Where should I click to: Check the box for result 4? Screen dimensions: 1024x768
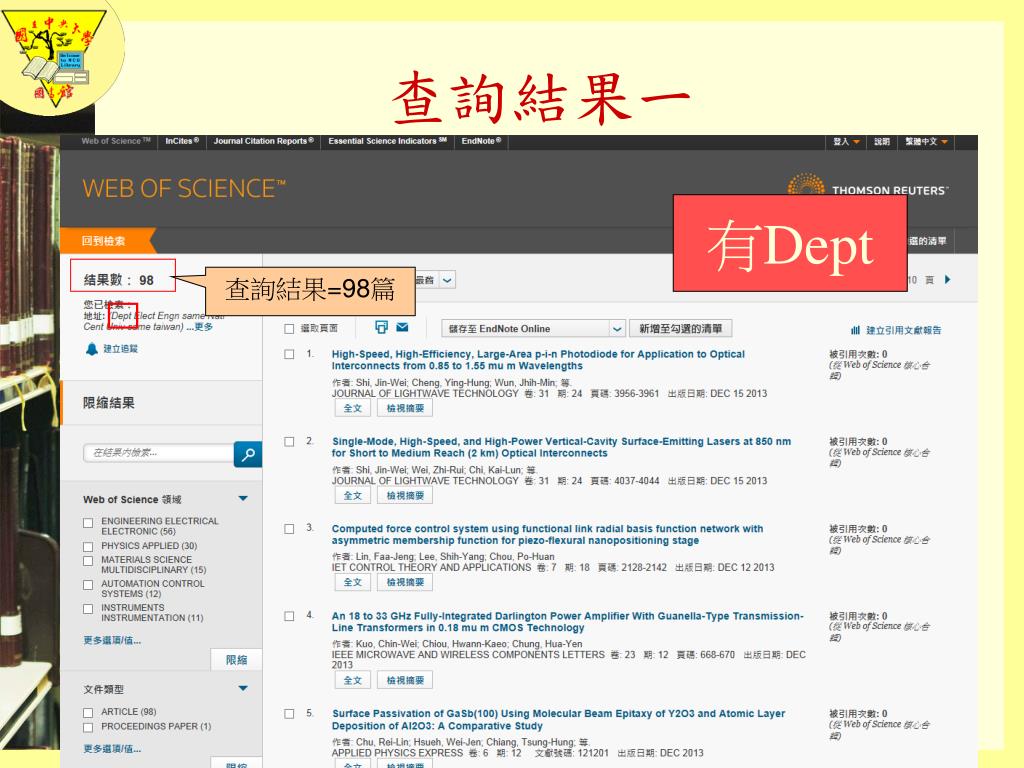(289, 616)
